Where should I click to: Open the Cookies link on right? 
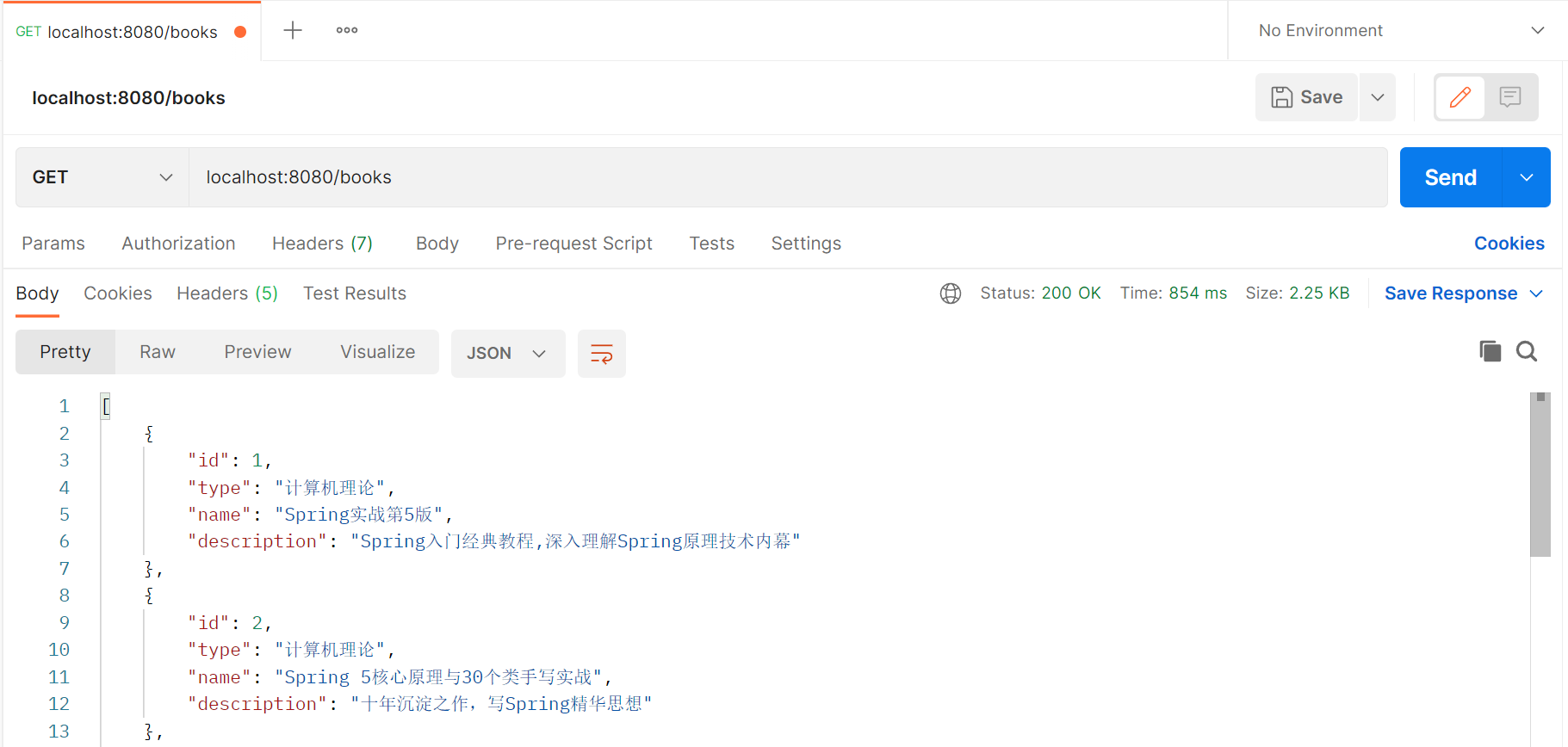[1509, 244]
